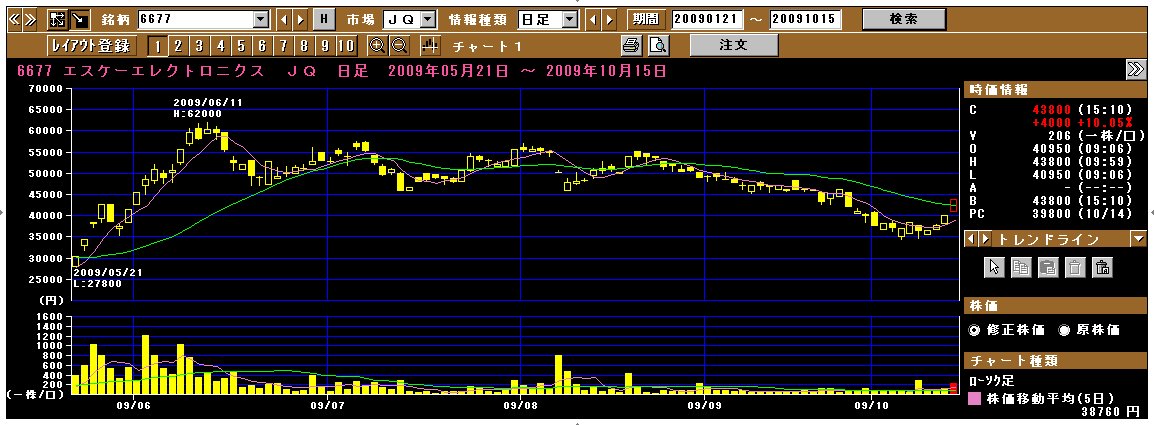The height and width of the screenshot is (425, 1154).
Task: Click the trendline paste icon
Action: (1048, 267)
